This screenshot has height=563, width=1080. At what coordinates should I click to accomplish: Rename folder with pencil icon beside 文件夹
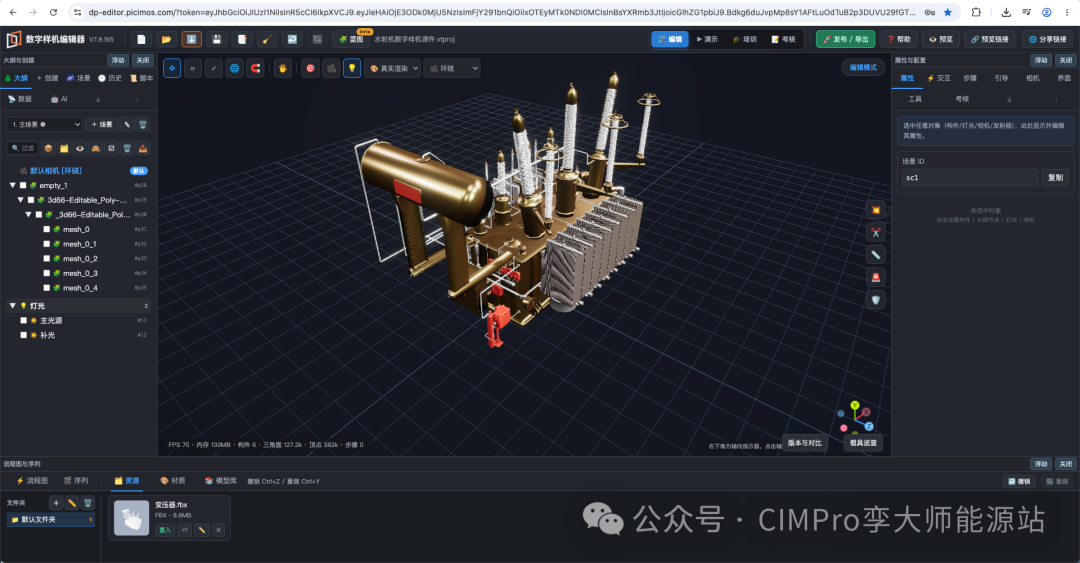coord(72,503)
